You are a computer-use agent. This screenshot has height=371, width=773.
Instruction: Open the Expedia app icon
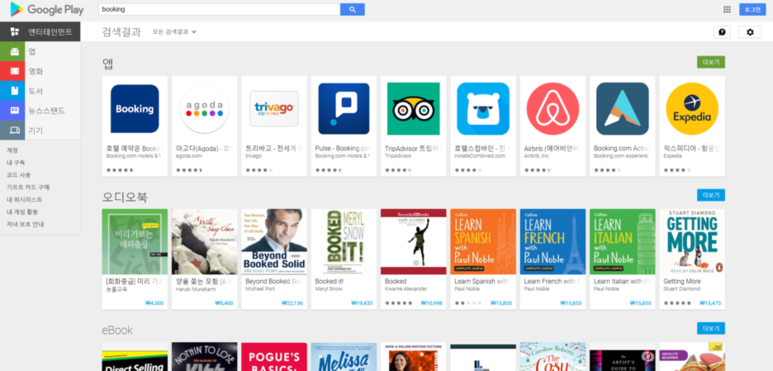(692, 109)
